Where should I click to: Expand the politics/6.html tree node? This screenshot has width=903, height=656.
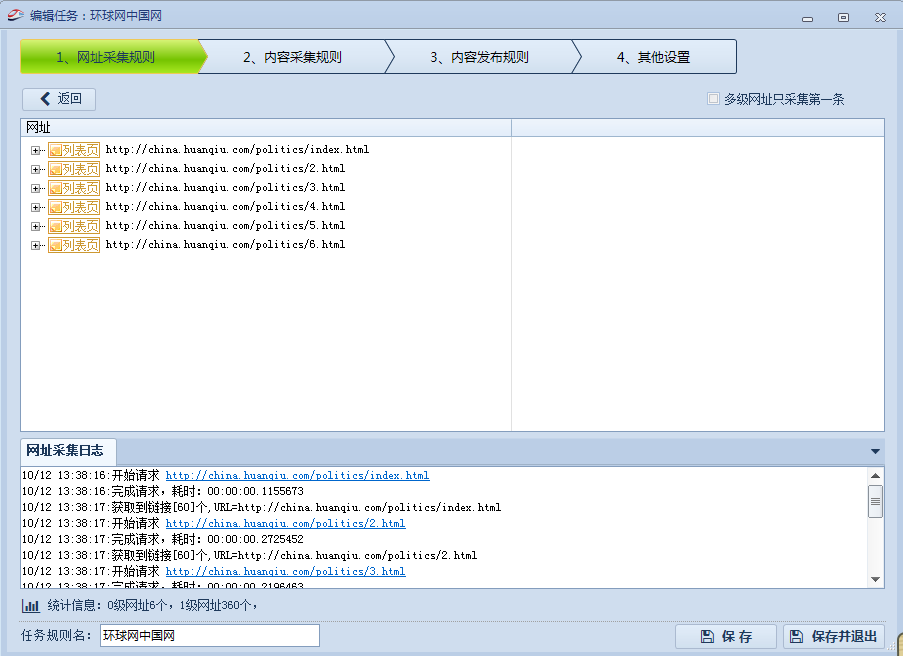coord(36,245)
